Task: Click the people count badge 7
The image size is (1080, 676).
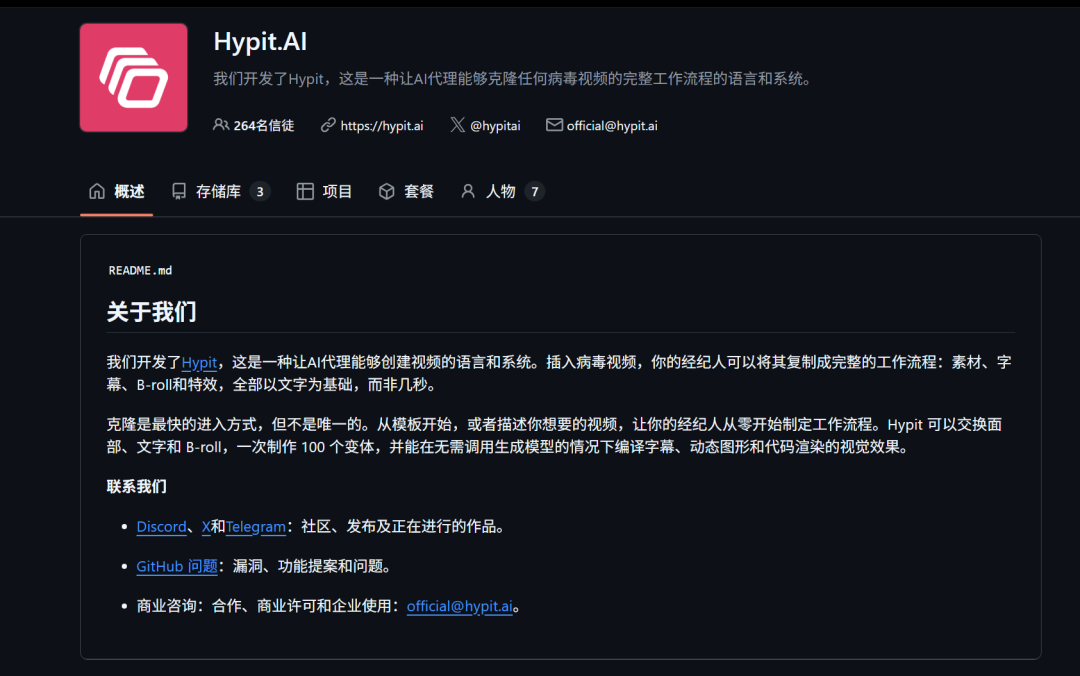Action: point(534,192)
